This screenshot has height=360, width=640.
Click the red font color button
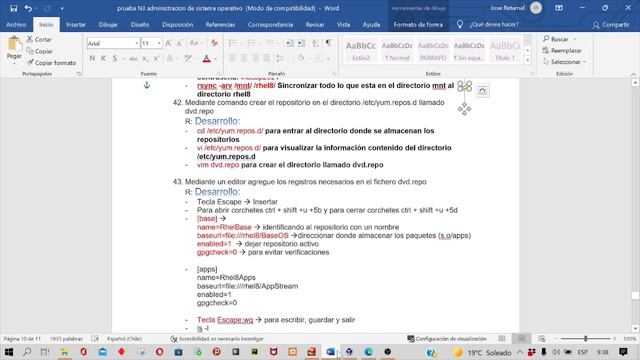(207, 58)
